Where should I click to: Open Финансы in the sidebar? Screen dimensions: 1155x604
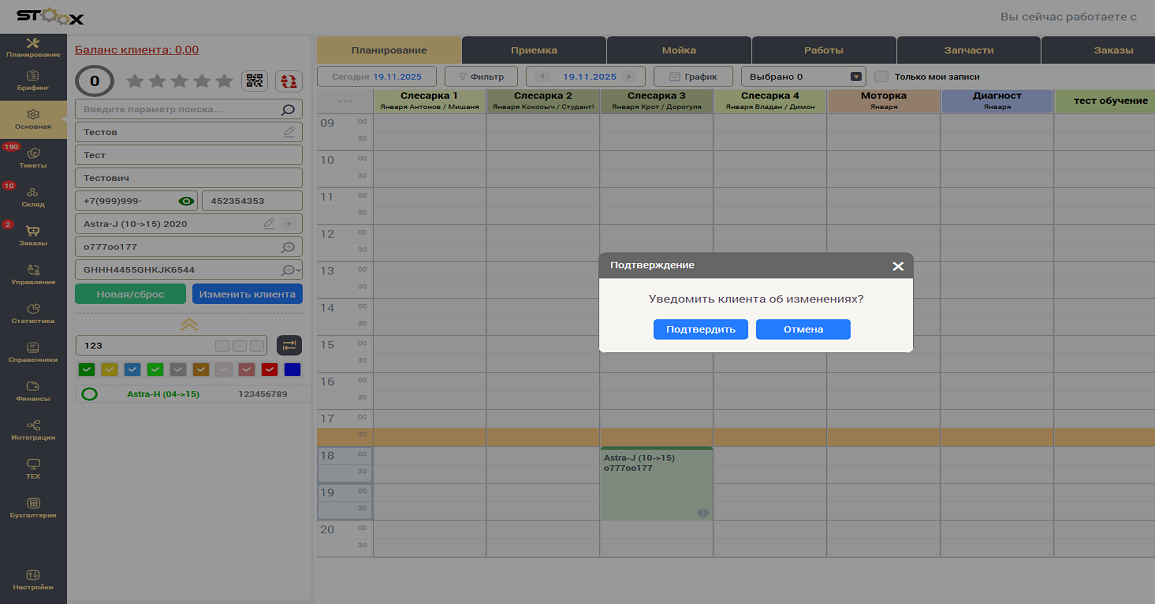[x=33, y=391]
